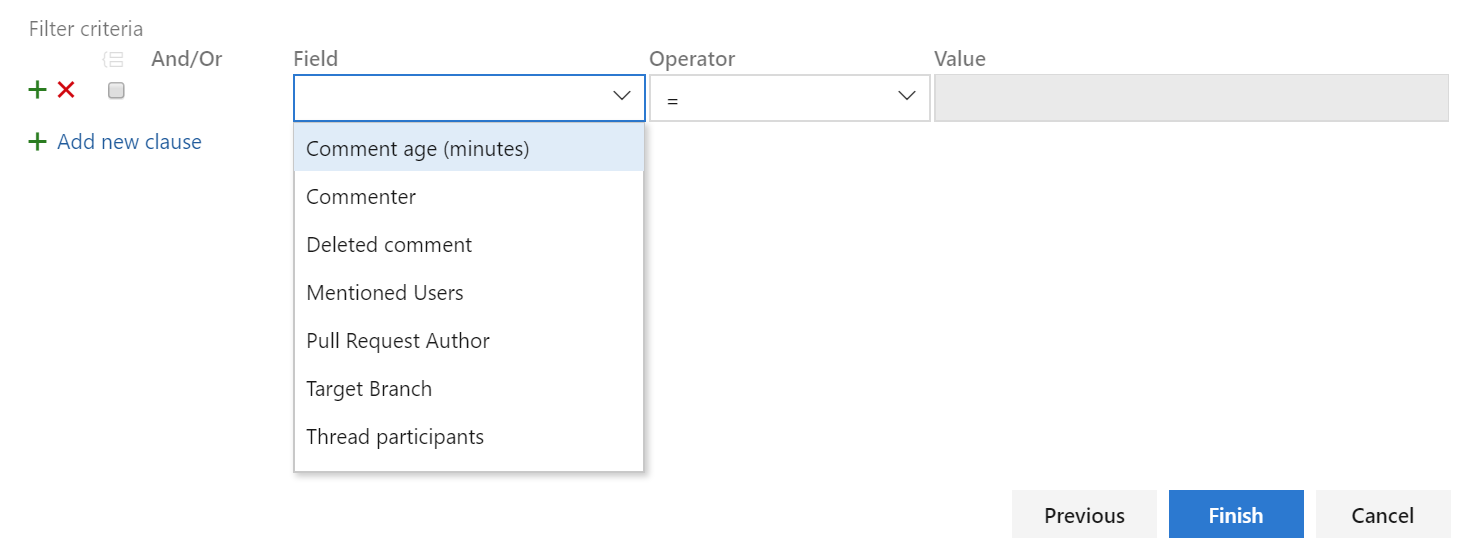Remove the clause with the red X
1467x549 pixels.
click(x=66, y=90)
